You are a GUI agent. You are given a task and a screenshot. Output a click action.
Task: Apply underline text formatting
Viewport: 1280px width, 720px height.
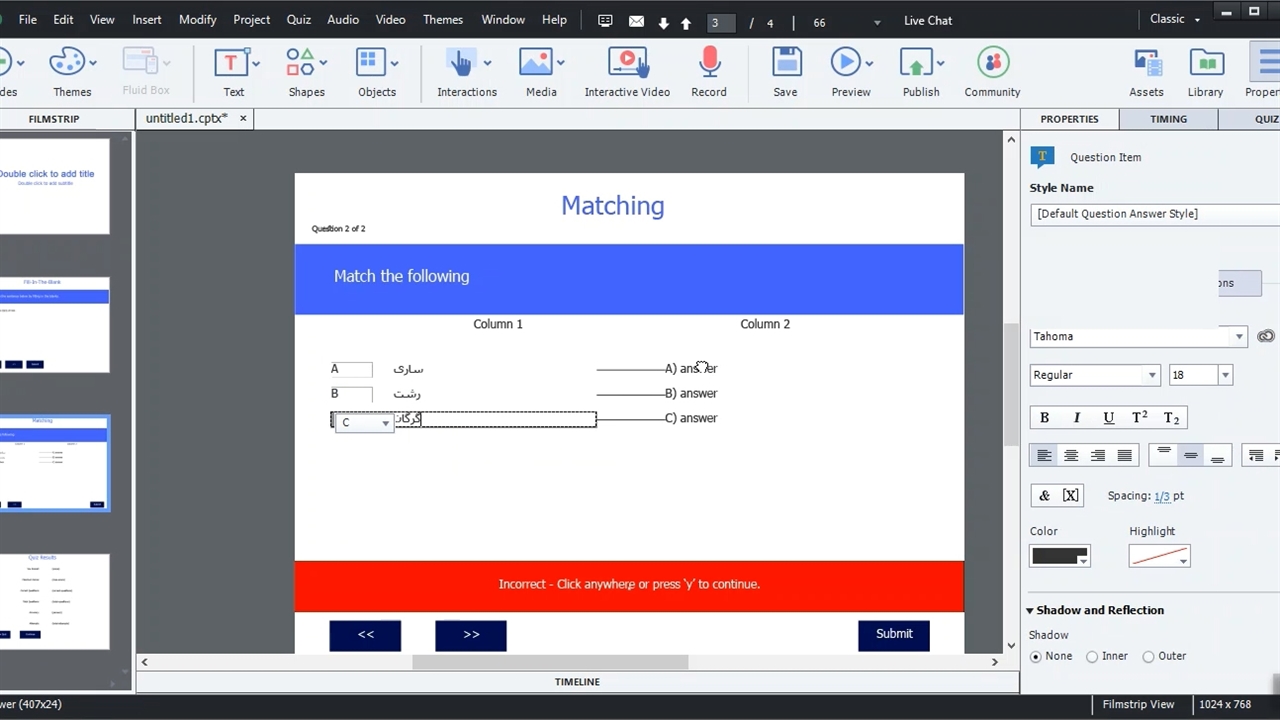(x=1108, y=418)
